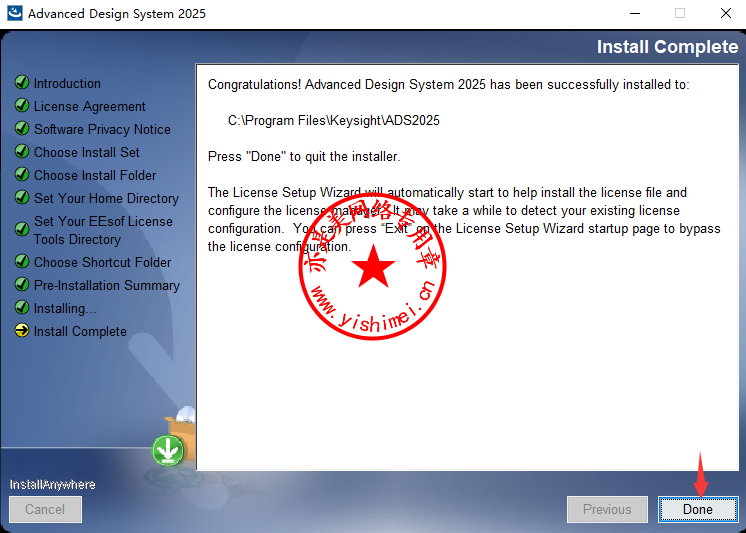Click the checkmark beside Software Privacy Notice
The height and width of the screenshot is (533, 746).
[22, 128]
